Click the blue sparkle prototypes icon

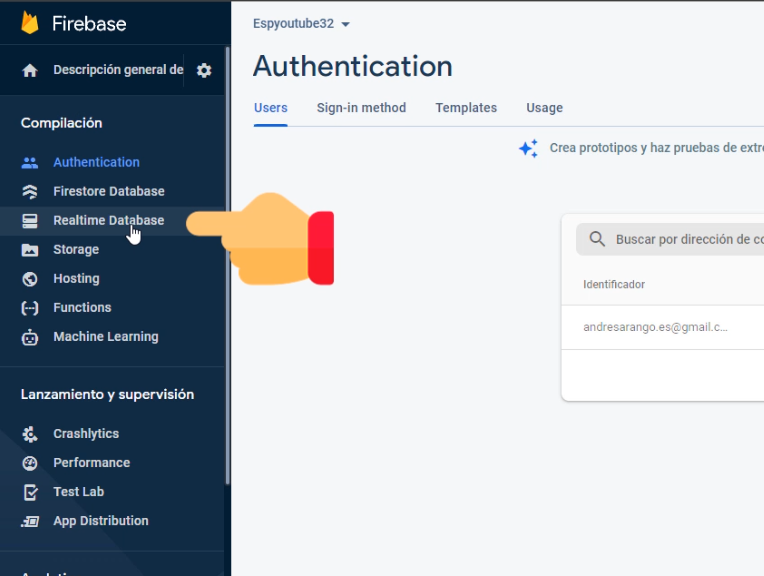pyautogui.click(x=529, y=148)
